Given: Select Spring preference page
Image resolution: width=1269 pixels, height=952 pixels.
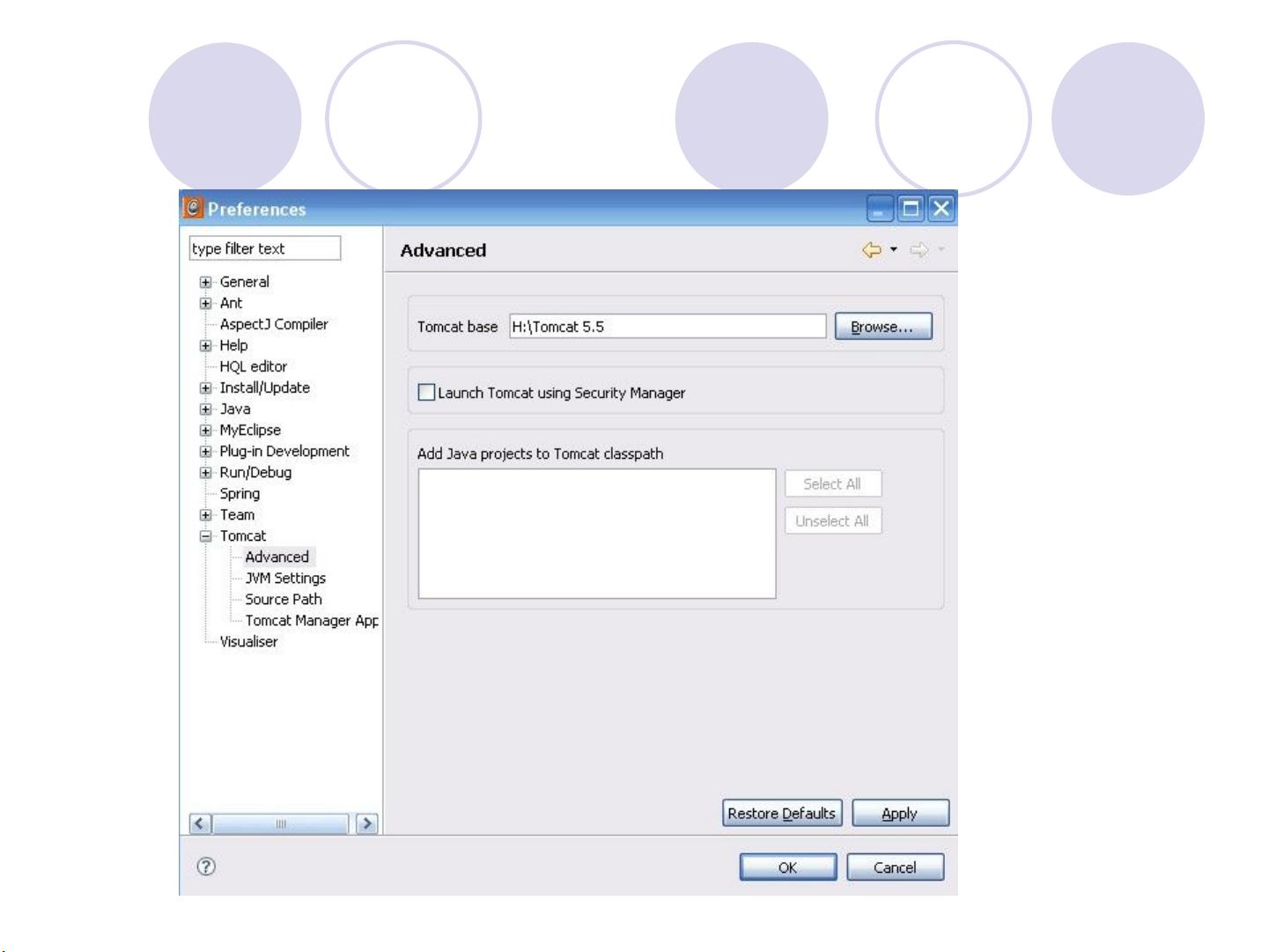Looking at the screenshot, I should click(240, 493).
